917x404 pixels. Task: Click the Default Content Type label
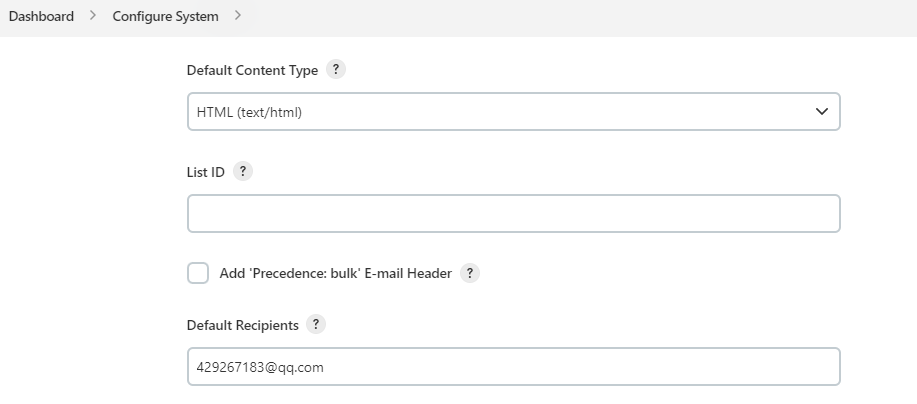pos(252,71)
